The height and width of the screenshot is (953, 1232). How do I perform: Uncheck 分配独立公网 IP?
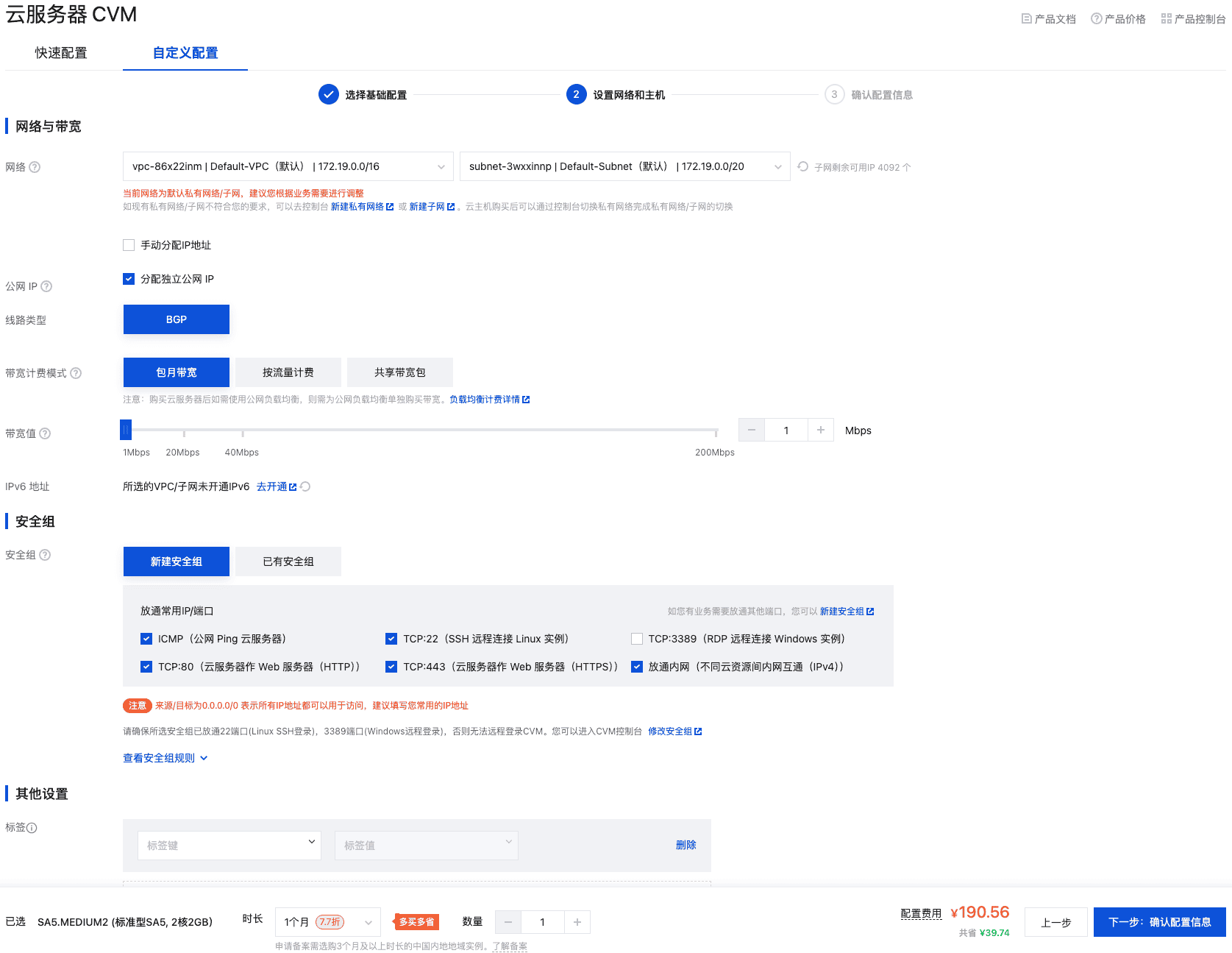[x=129, y=279]
